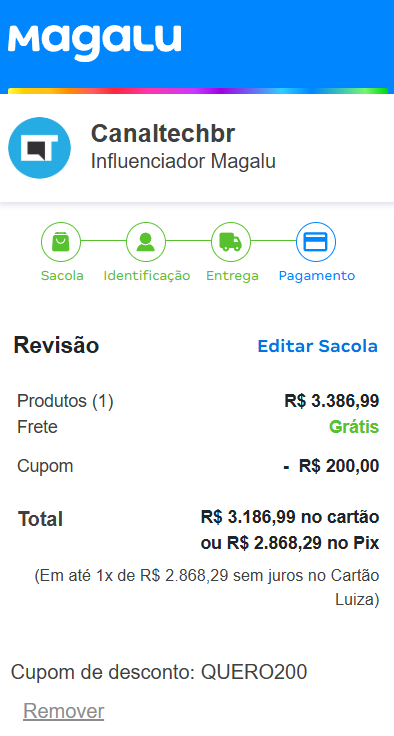Click the rainbow color stripe under header
This screenshot has height=736, width=394.
(198, 91)
